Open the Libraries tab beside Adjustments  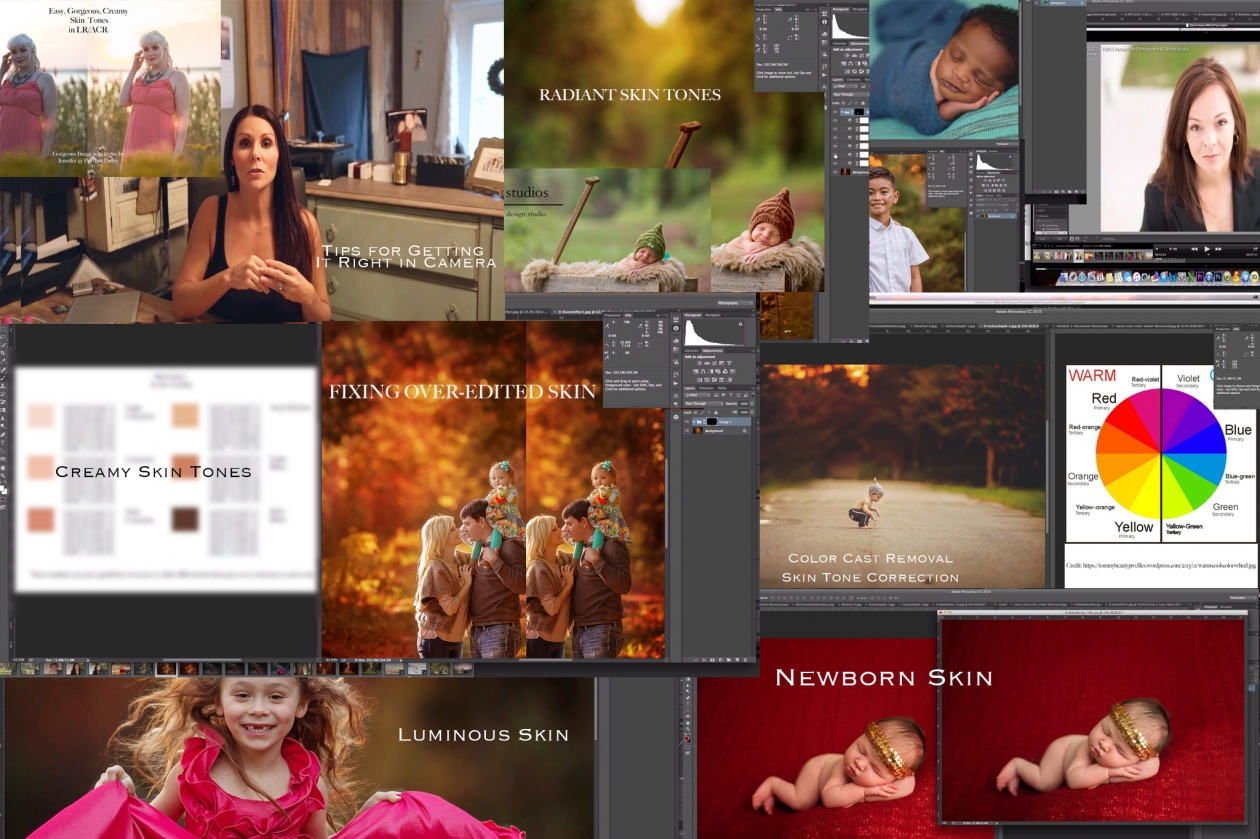coord(692,352)
